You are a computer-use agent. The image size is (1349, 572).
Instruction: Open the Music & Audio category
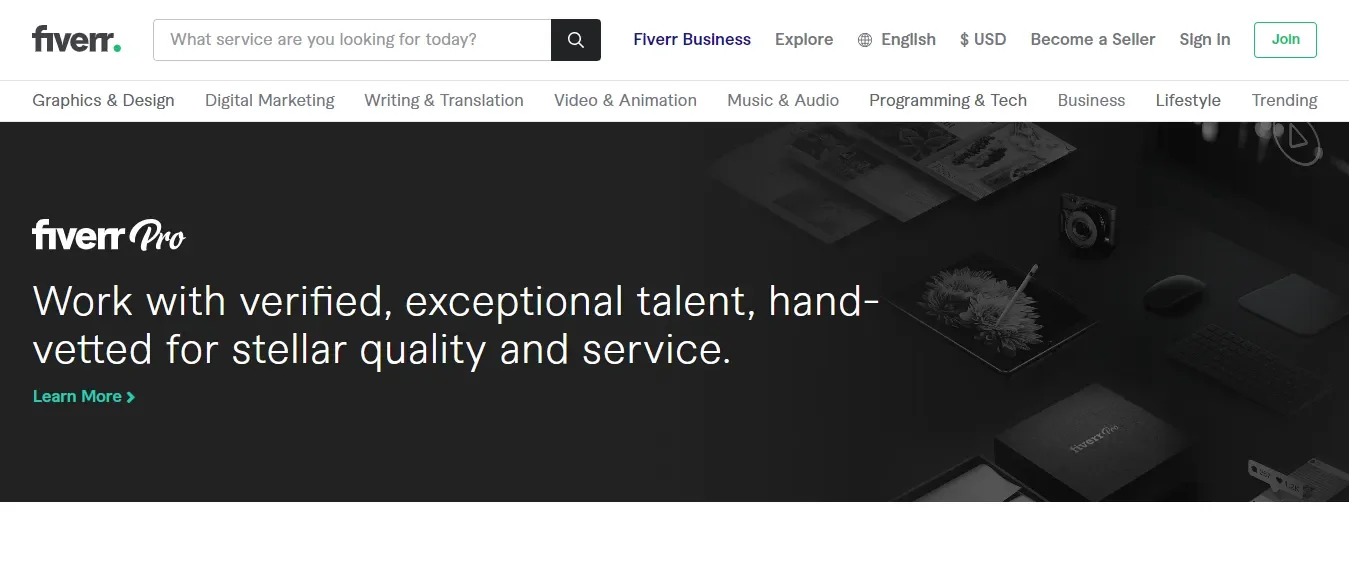pyautogui.click(x=783, y=100)
